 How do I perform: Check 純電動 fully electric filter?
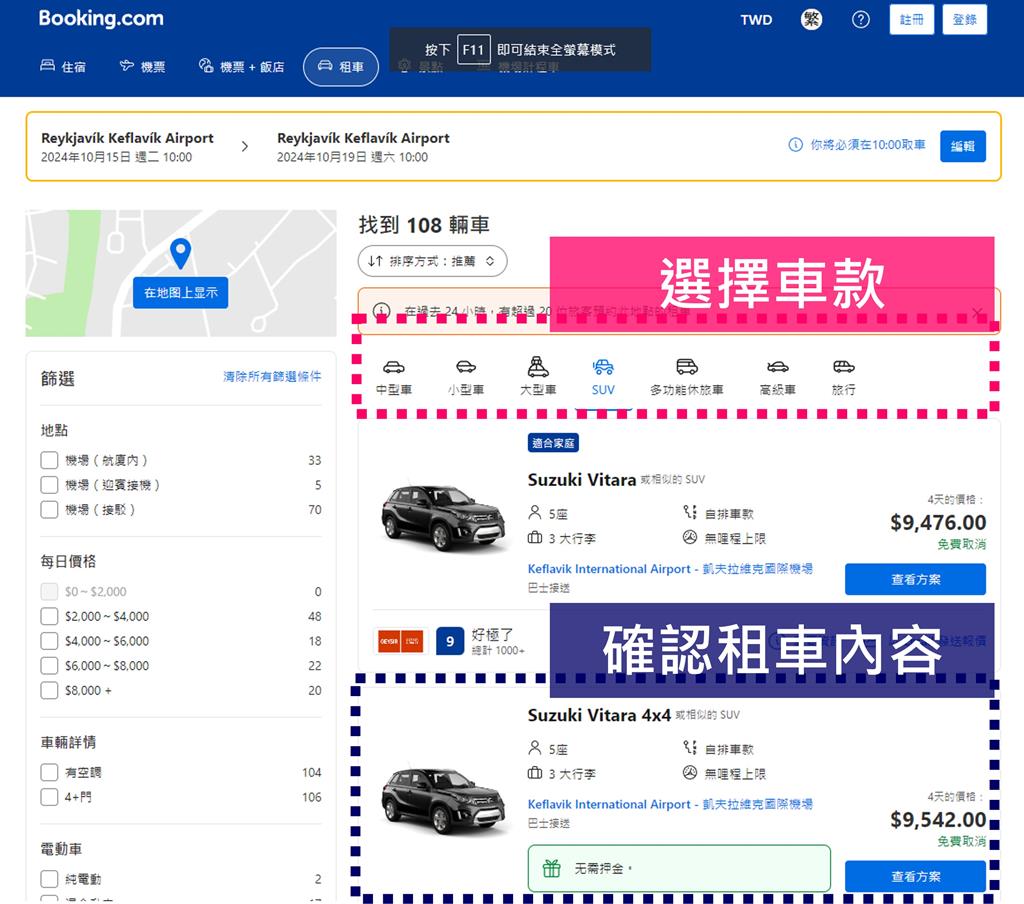coord(50,879)
